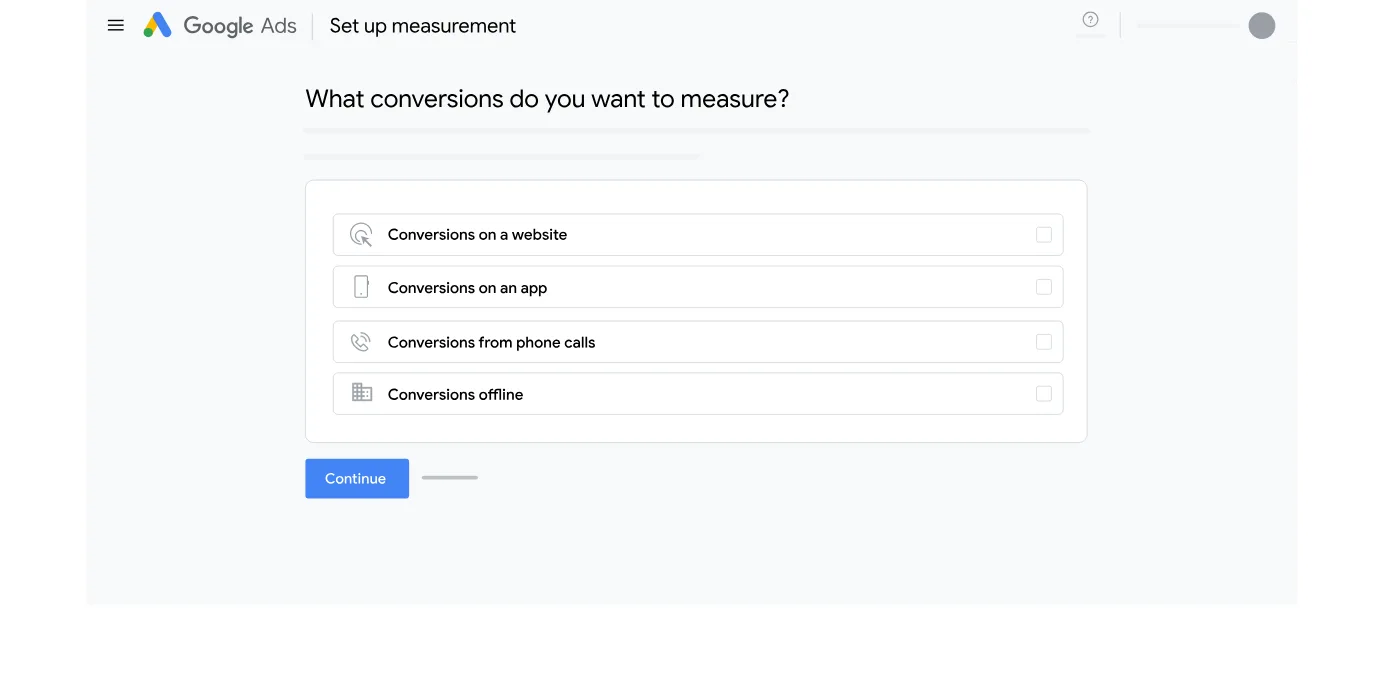Open the help question mark icon

[1091, 20]
